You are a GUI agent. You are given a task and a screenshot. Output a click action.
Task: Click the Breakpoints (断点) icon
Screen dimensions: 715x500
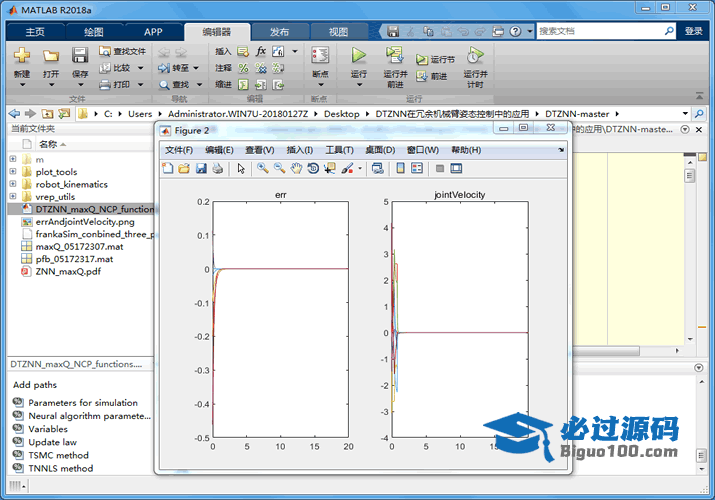(x=320, y=56)
